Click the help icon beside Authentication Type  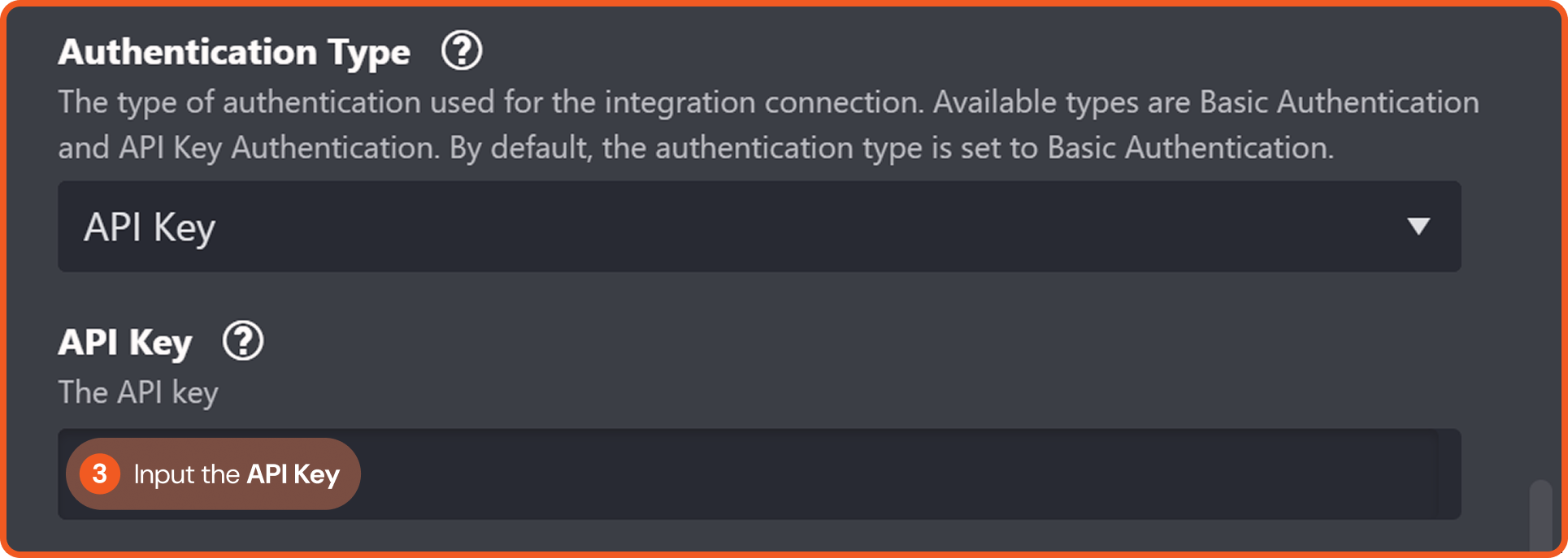[x=462, y=51]
